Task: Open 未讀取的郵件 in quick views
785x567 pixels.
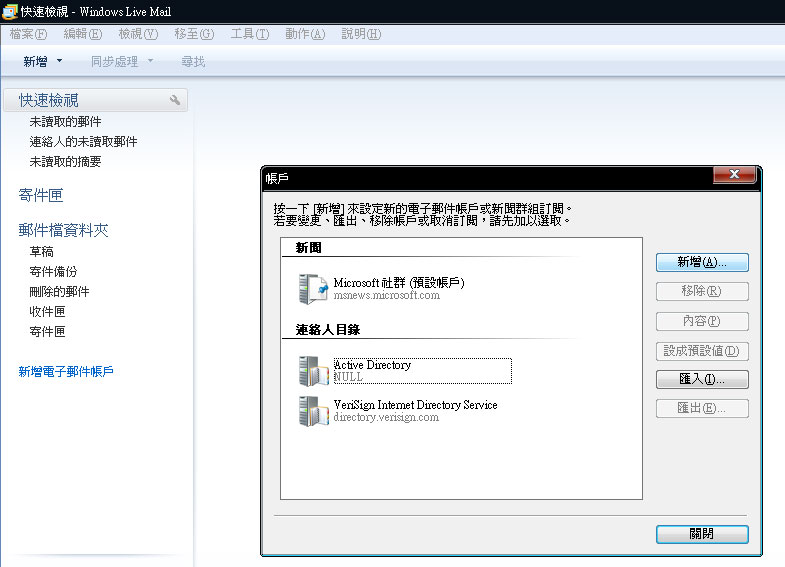Action: (x=65, y=122)
